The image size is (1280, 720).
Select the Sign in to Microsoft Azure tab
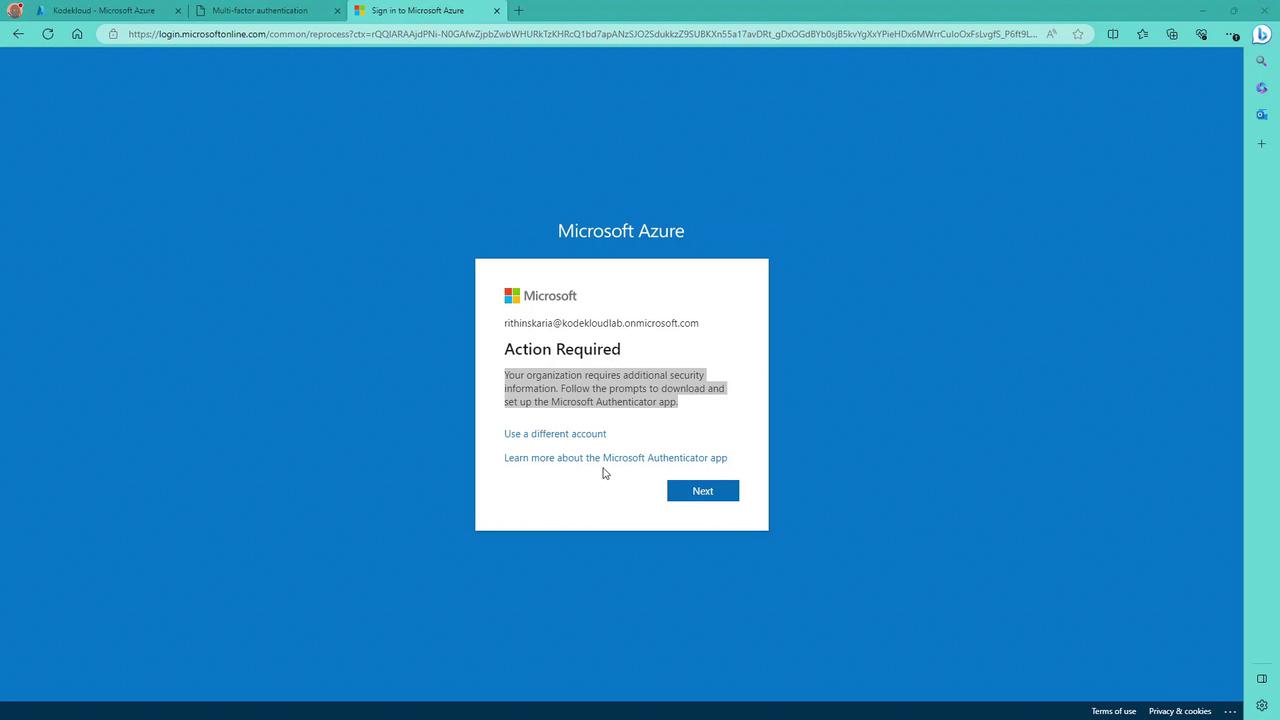[x=418, y=11]
